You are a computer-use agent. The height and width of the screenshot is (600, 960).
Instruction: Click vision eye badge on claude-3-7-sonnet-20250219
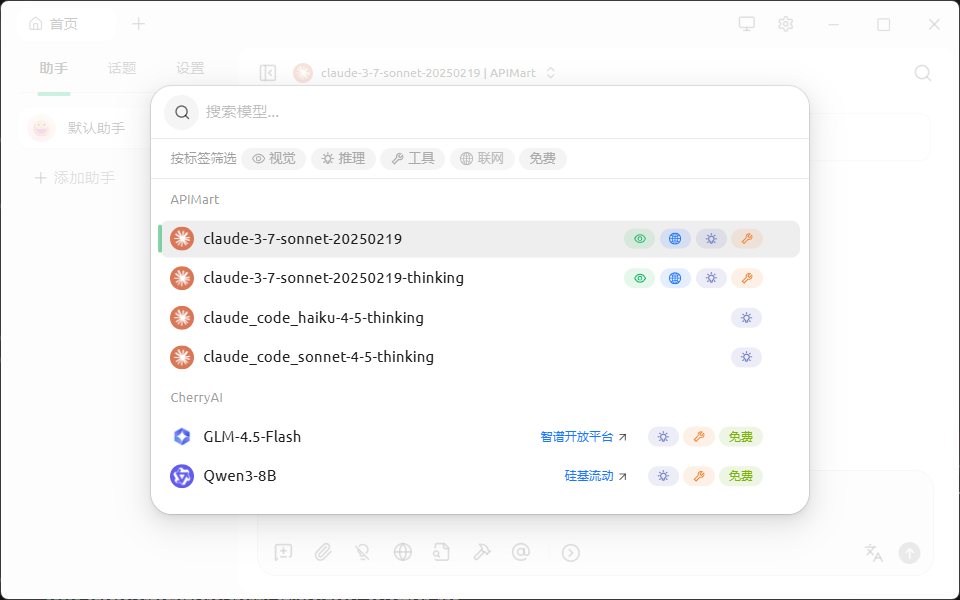[640, 239]
